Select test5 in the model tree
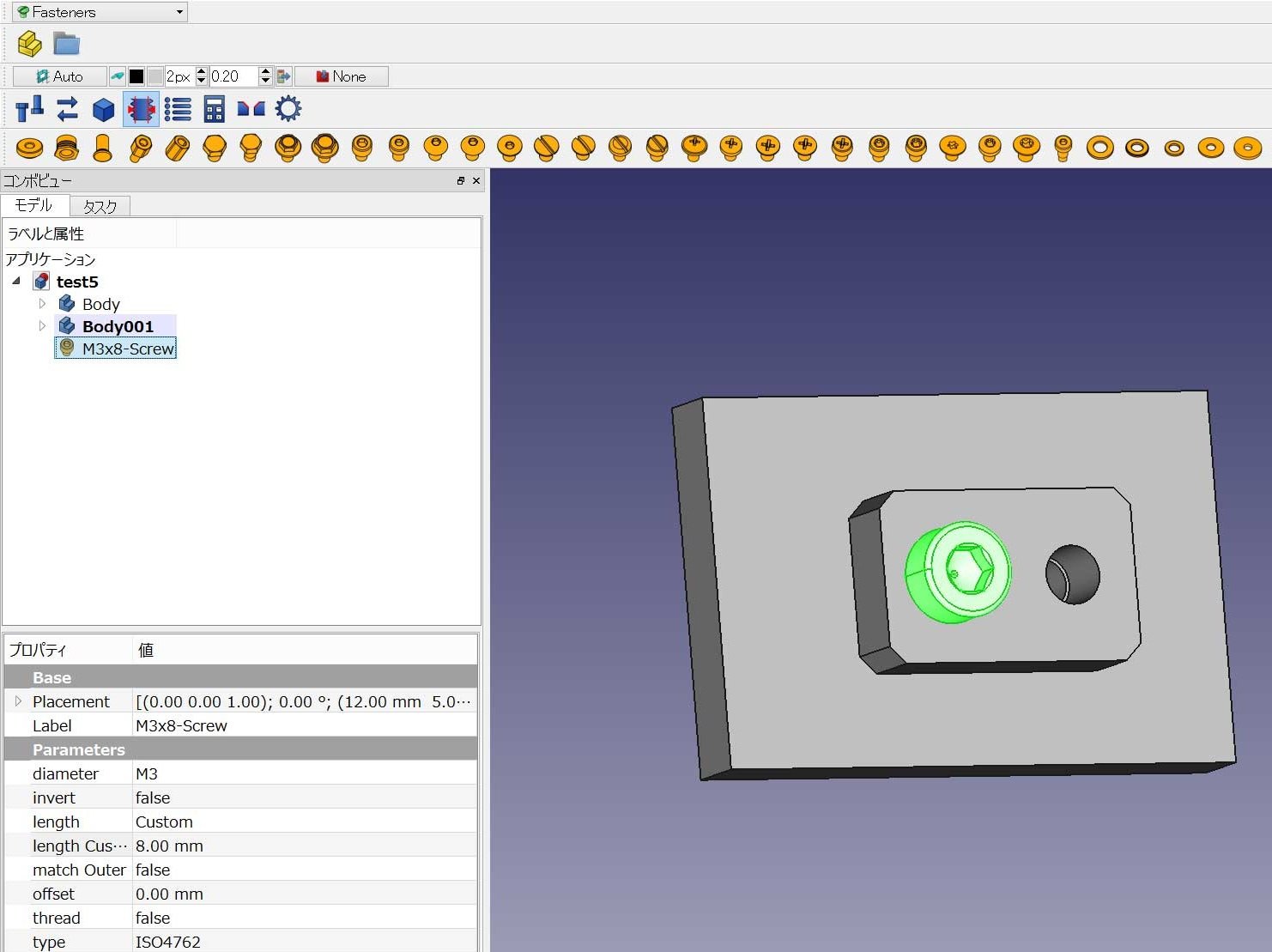Viewport: 1272px width, 952px height. click(x=77, y=282)
